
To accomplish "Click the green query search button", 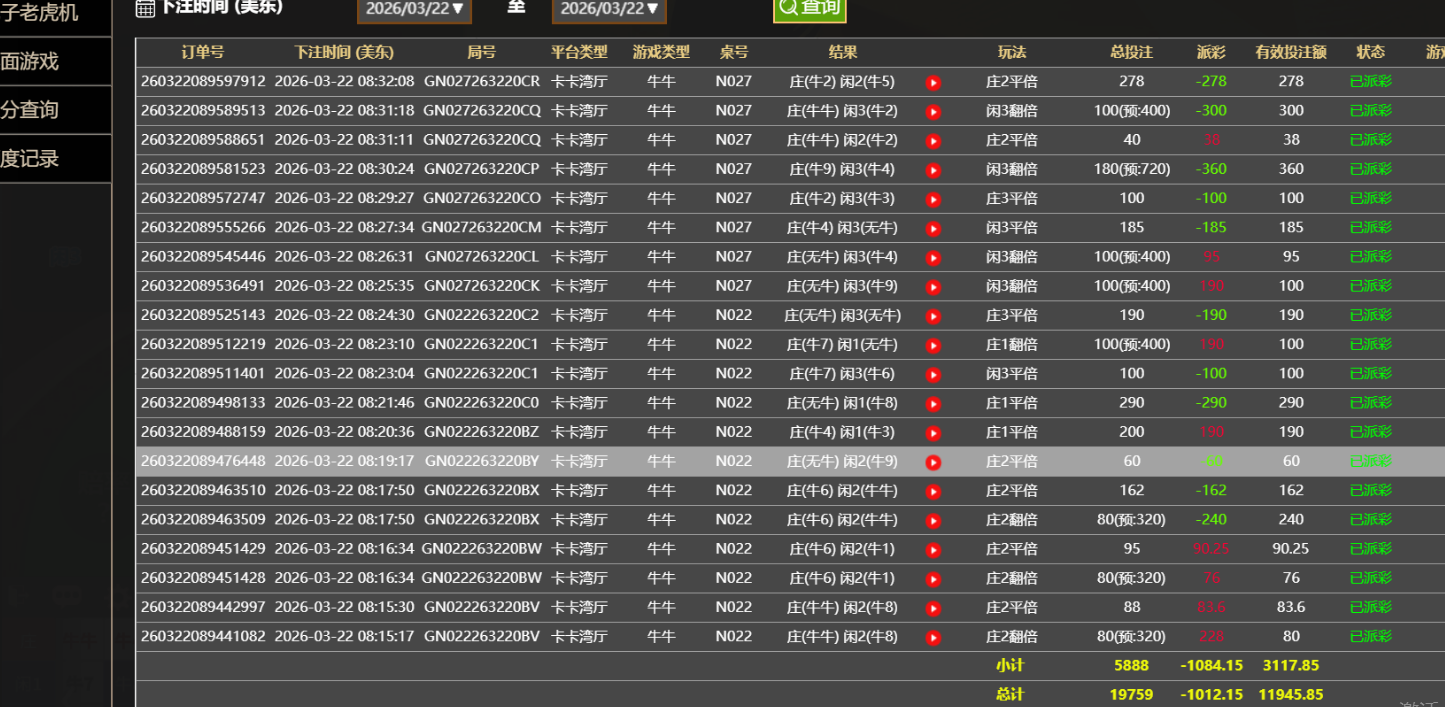I will [809, 8].
